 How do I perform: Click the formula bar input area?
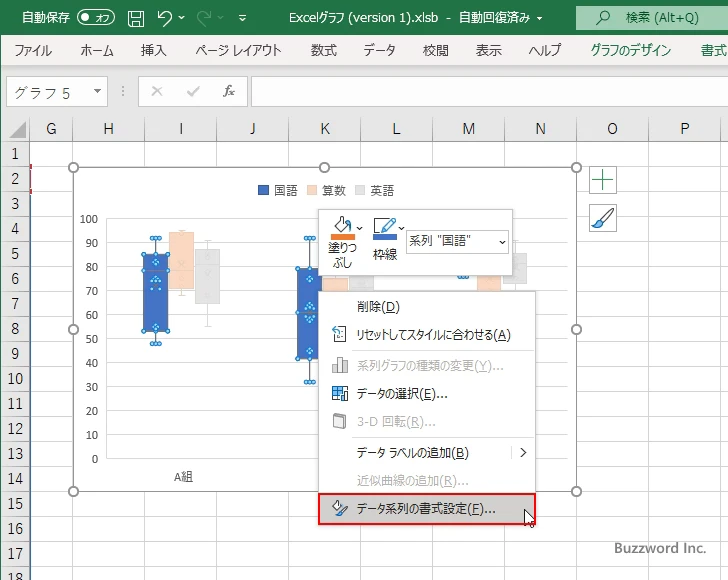489,91
